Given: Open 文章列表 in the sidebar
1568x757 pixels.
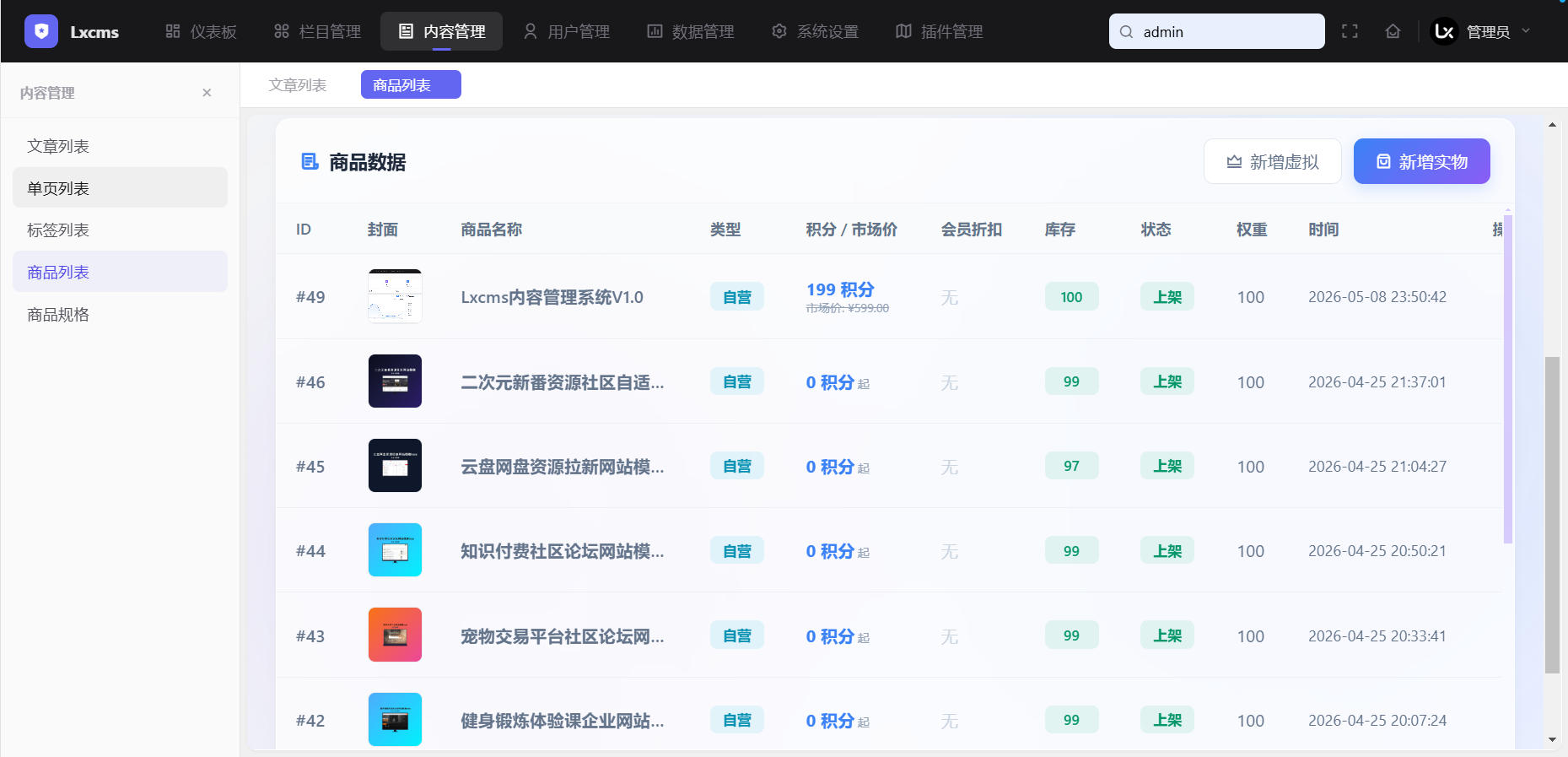Looking at the screenshot, I should 120,146.
